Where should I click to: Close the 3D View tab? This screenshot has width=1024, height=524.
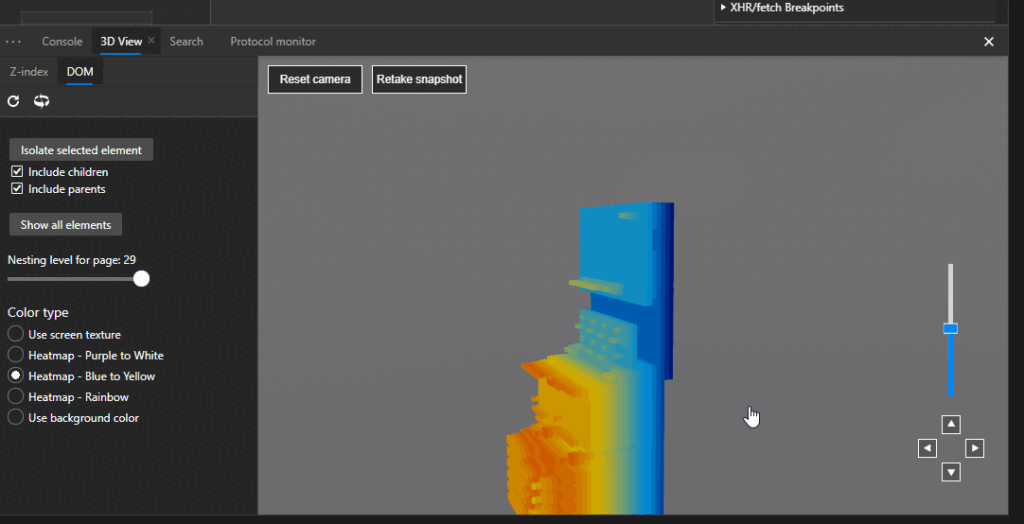tap(152, 41)
